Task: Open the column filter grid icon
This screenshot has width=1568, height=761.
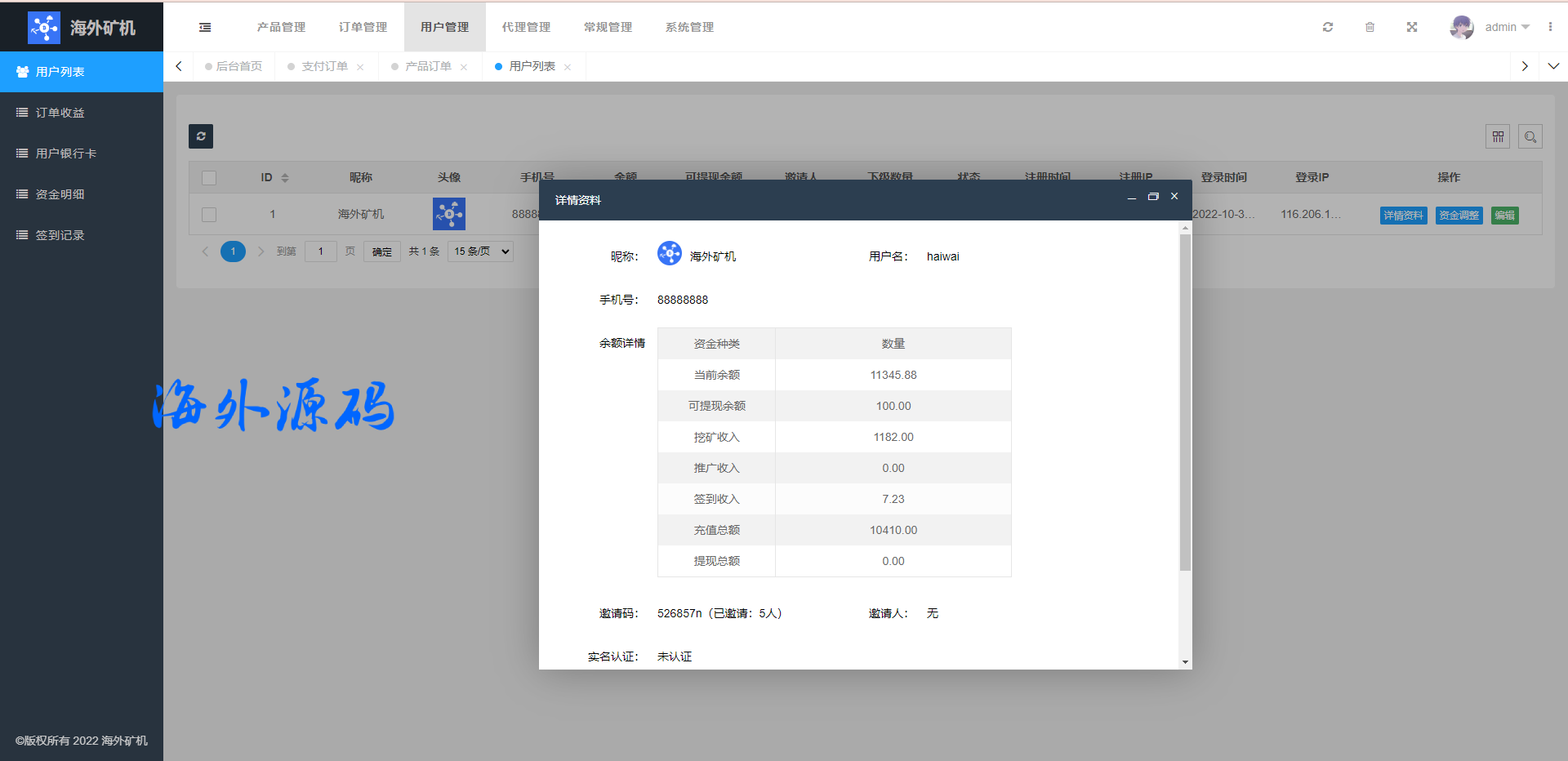Action: [x=1498, y=136]
